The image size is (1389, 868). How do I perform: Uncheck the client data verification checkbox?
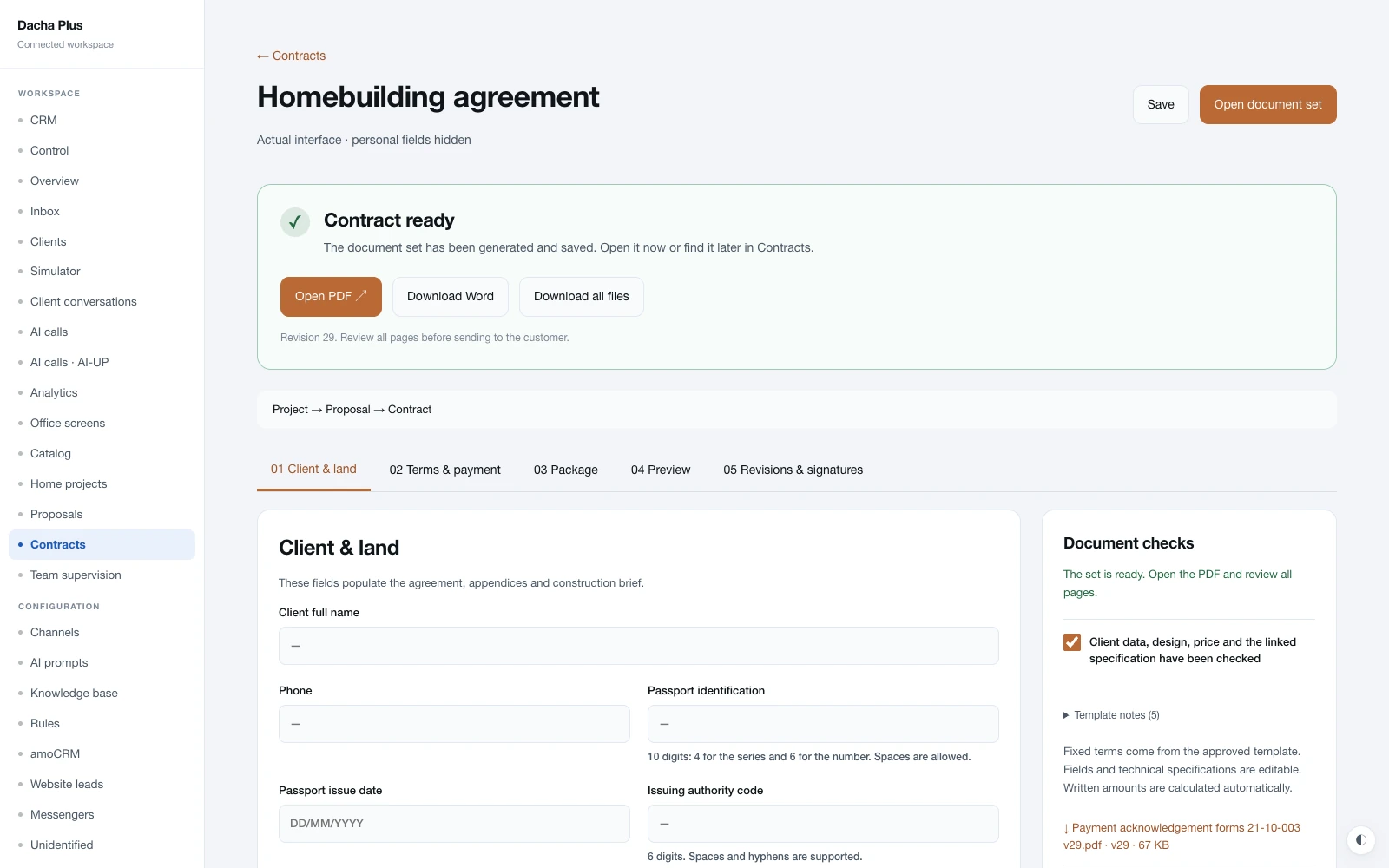(1072, 642)
